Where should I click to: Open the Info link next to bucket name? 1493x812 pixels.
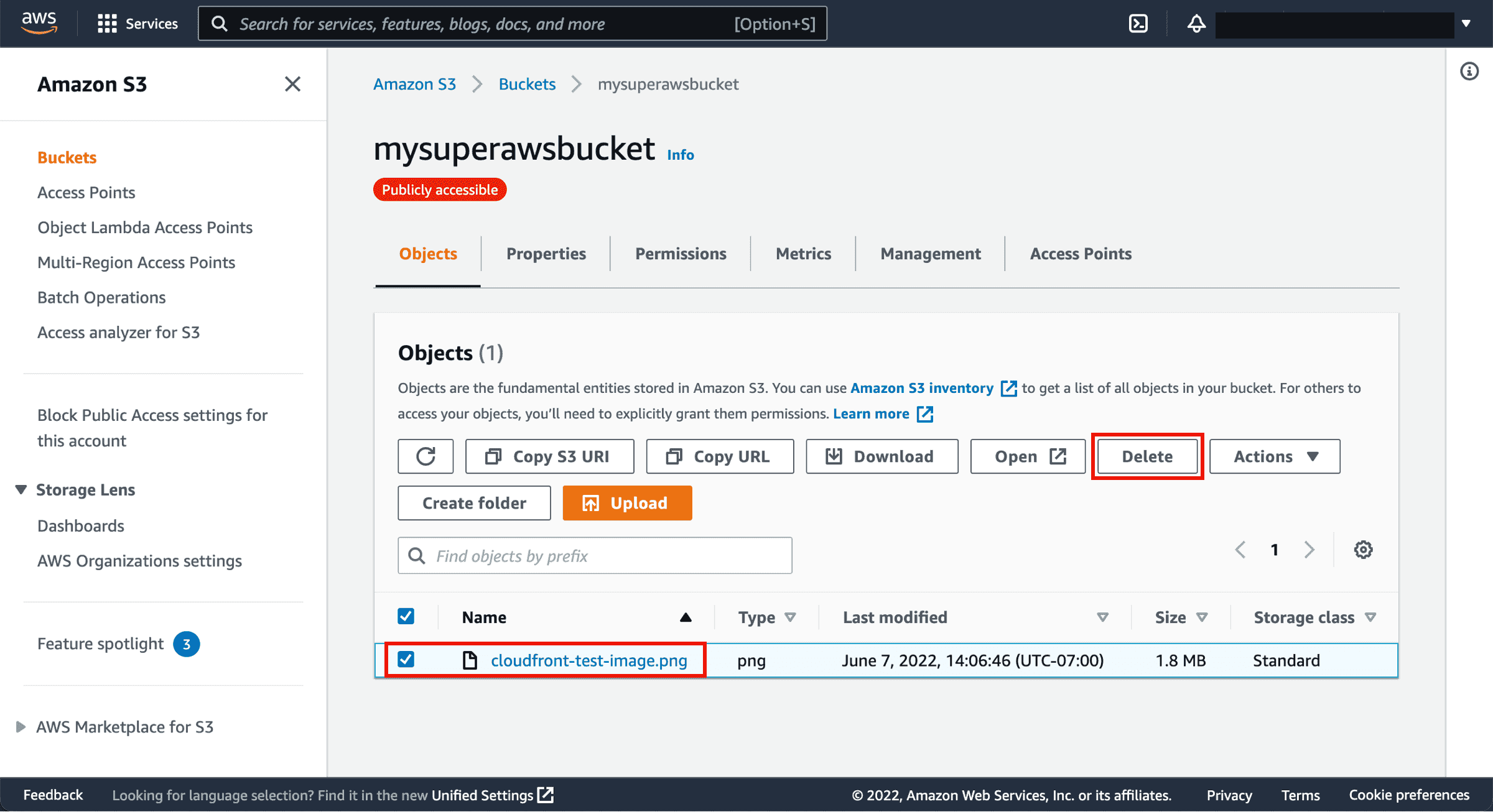point(681,155)
